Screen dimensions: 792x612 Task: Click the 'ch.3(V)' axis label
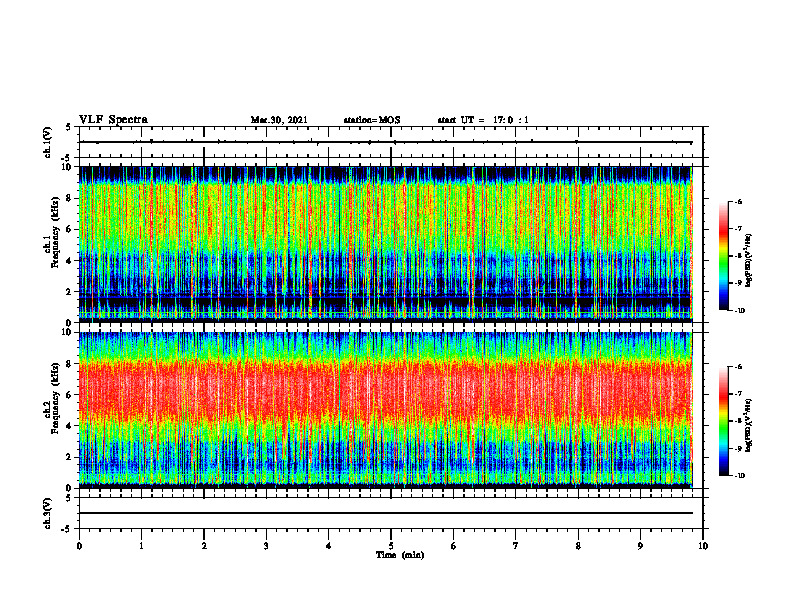click(x=48, y=513)
